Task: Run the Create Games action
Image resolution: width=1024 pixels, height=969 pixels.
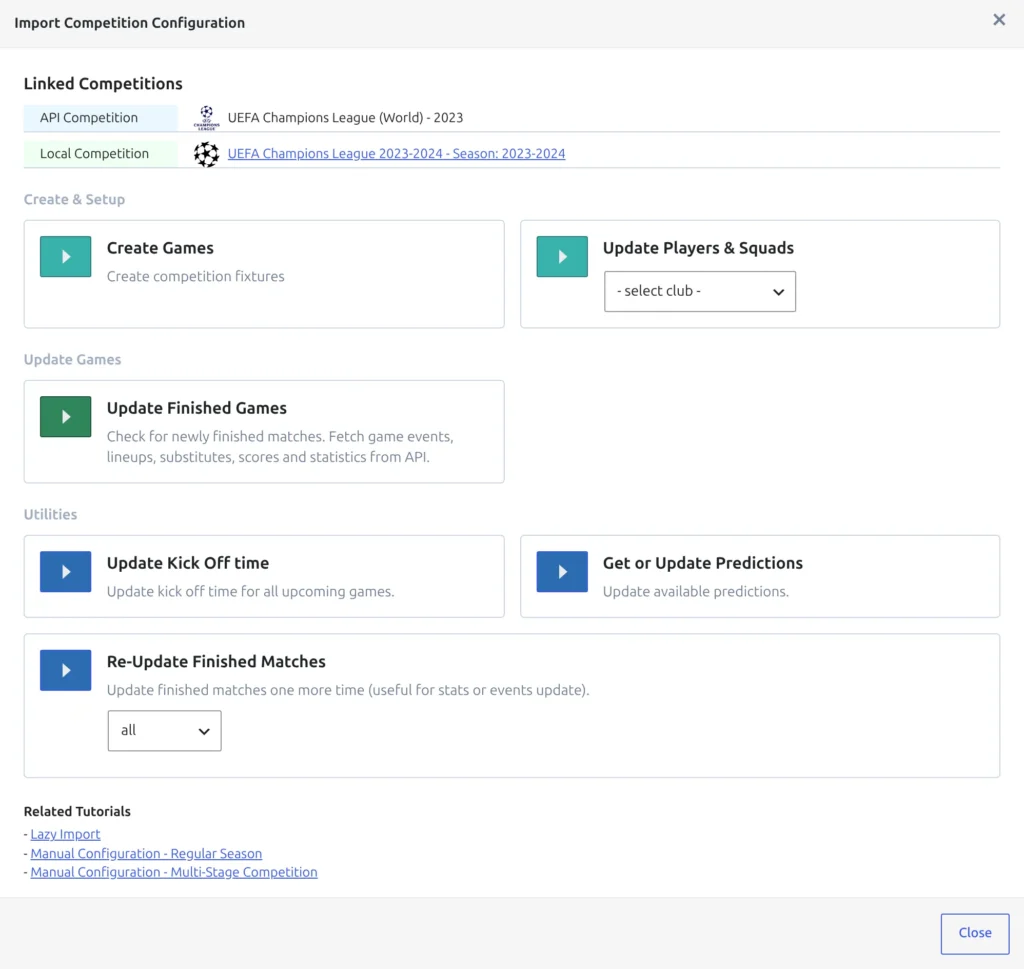Action: (x=65, y=257)
